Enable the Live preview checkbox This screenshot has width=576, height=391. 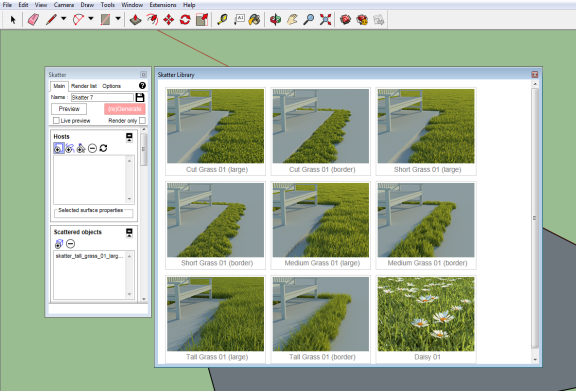tap(56, 121)
